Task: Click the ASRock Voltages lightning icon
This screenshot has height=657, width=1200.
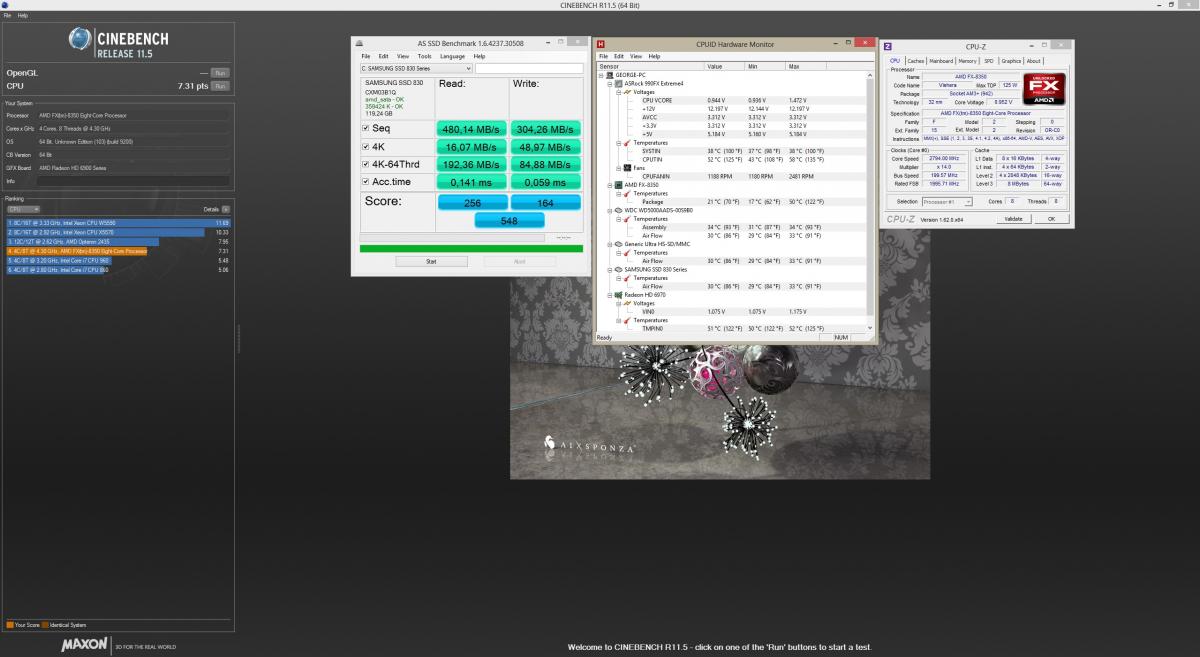Action: tap(627, 92)
